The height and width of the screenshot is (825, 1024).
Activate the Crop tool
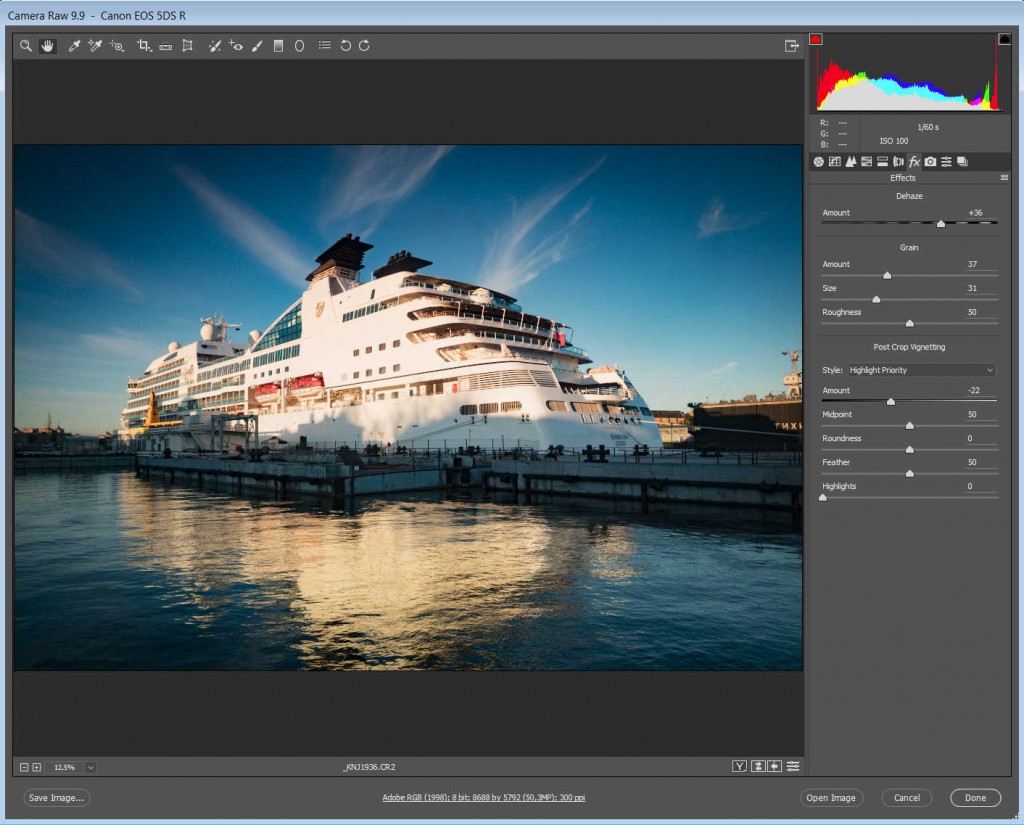tap(144, 46)
